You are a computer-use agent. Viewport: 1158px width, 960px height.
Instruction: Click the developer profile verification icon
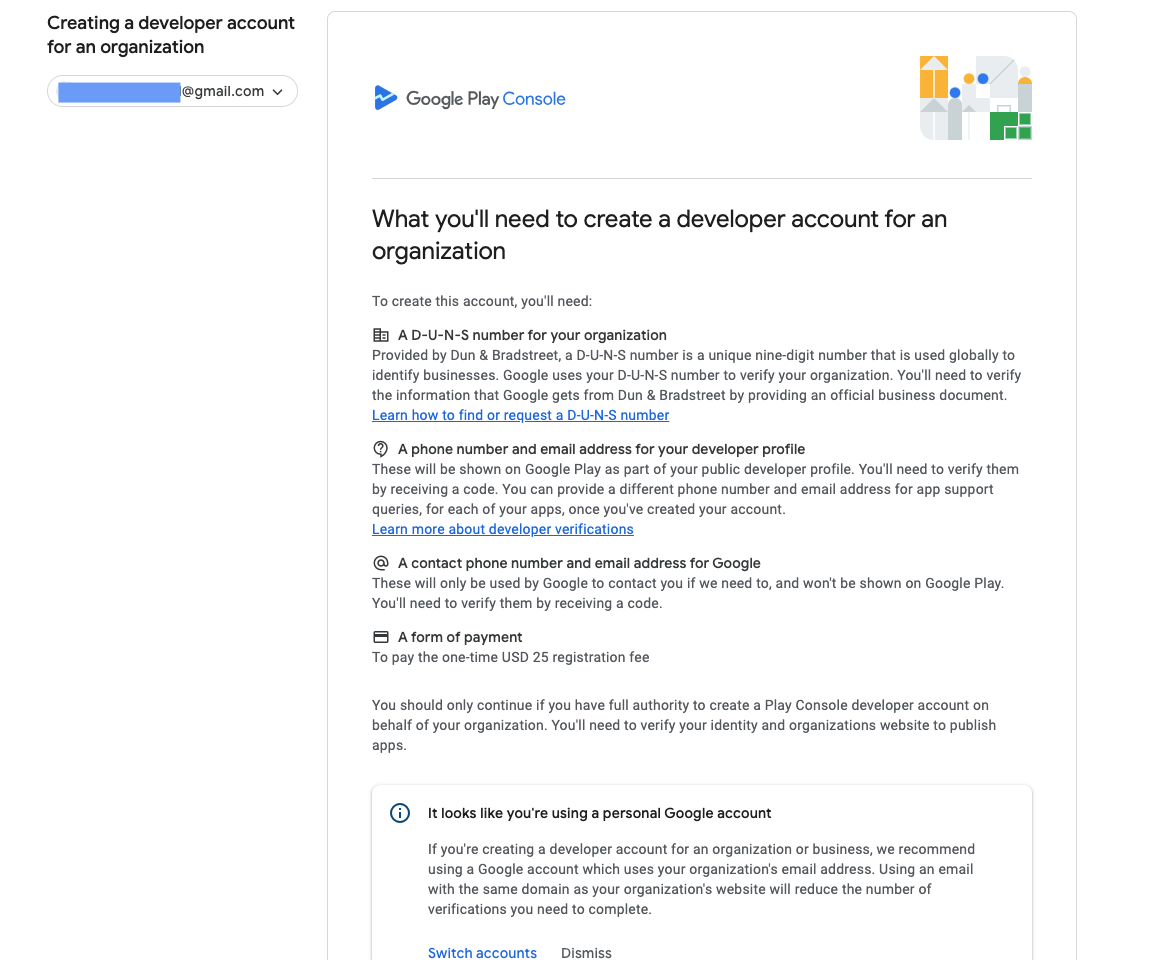[380, 449]
